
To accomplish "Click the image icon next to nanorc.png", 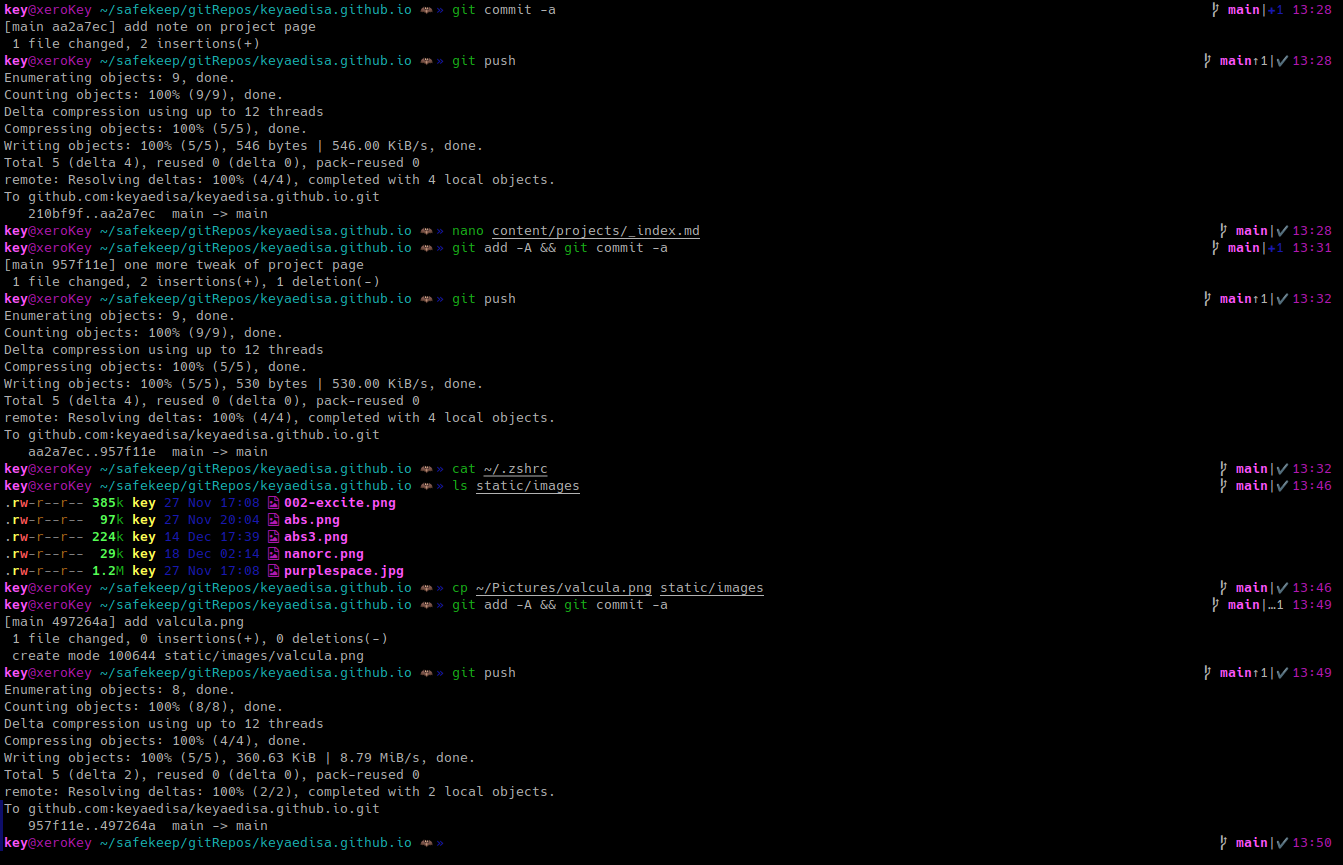I will (x=273, y=553).
